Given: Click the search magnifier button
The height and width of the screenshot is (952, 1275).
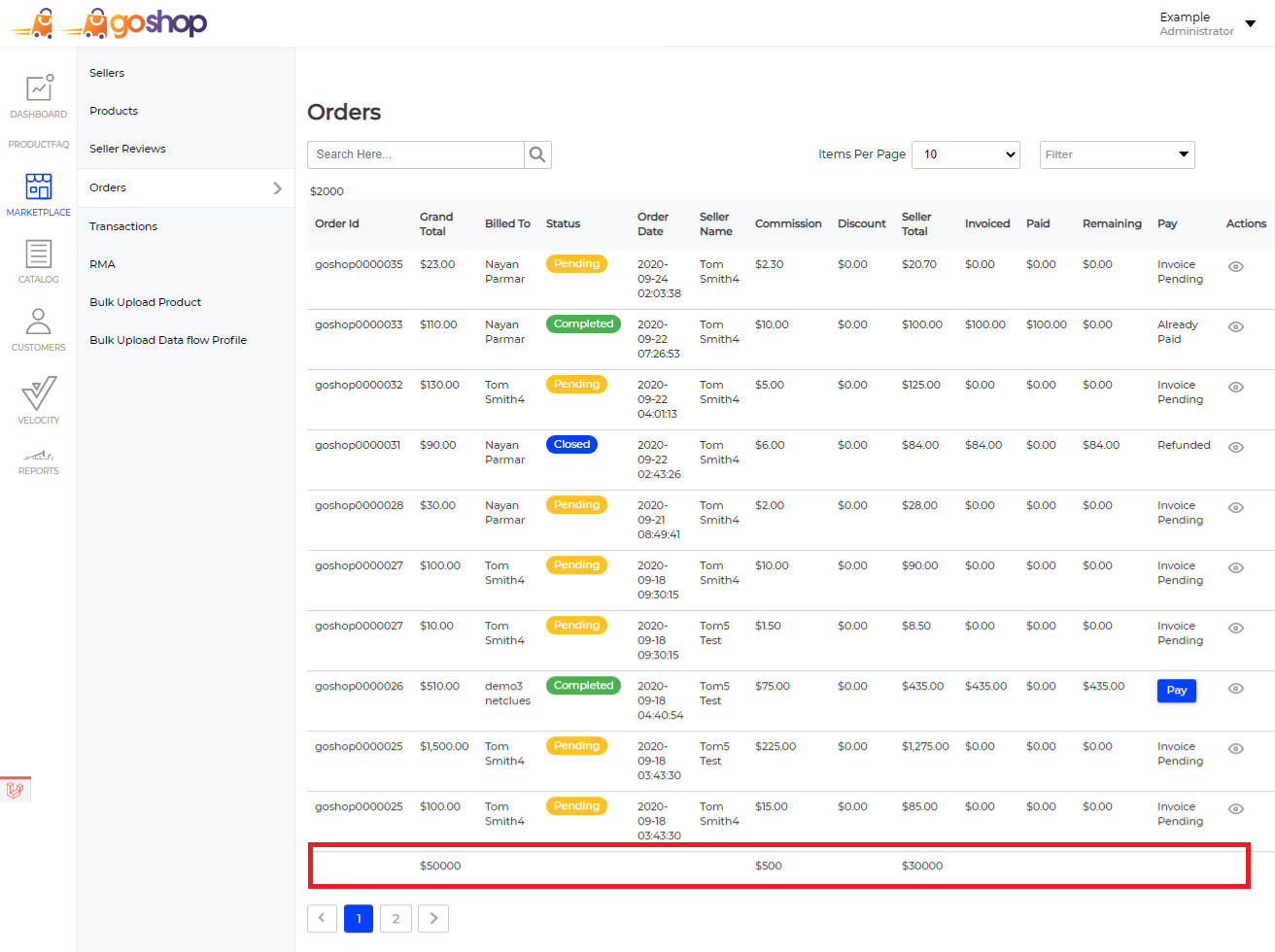Looking at the screenshot, I should (537, 154).
